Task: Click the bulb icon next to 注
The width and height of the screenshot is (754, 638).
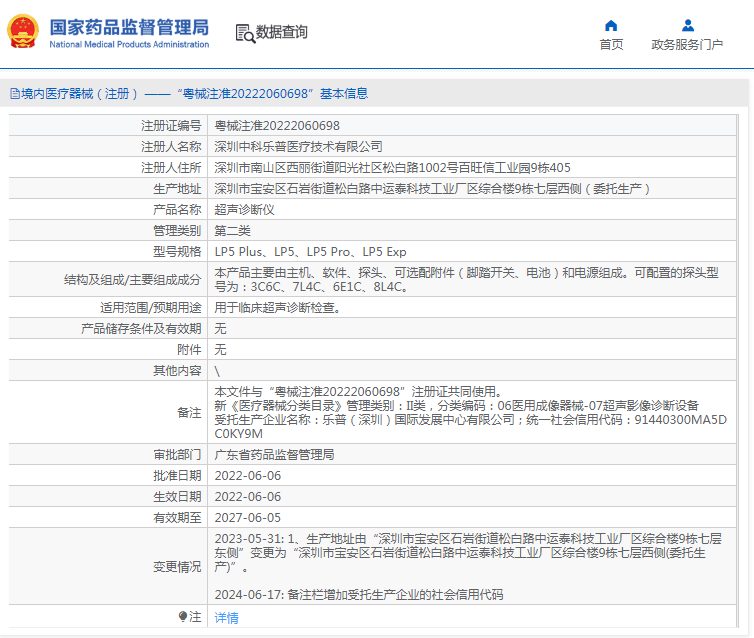Action: [x=183, y=616]
